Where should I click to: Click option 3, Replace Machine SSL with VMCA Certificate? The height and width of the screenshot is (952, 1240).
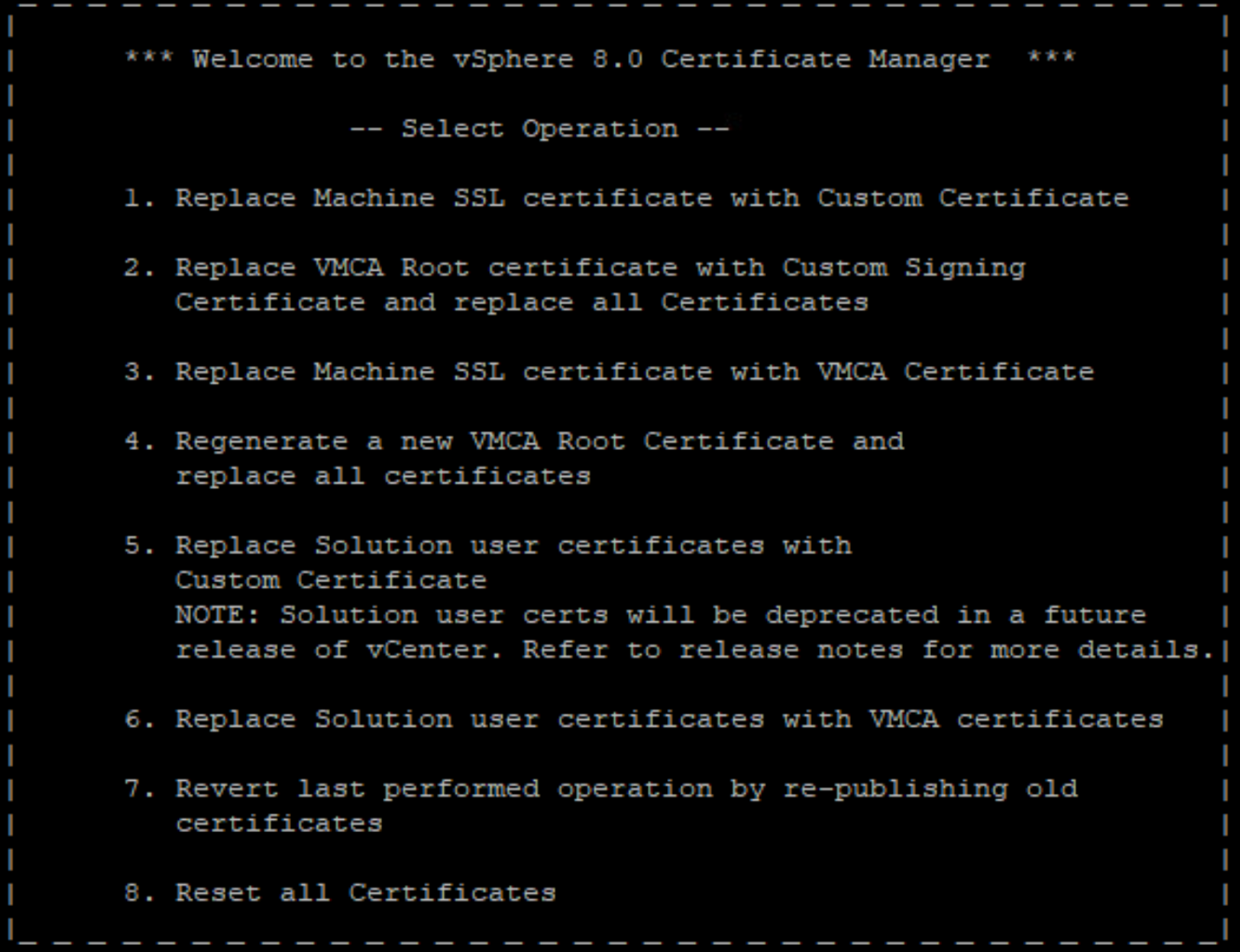point(609,371)
